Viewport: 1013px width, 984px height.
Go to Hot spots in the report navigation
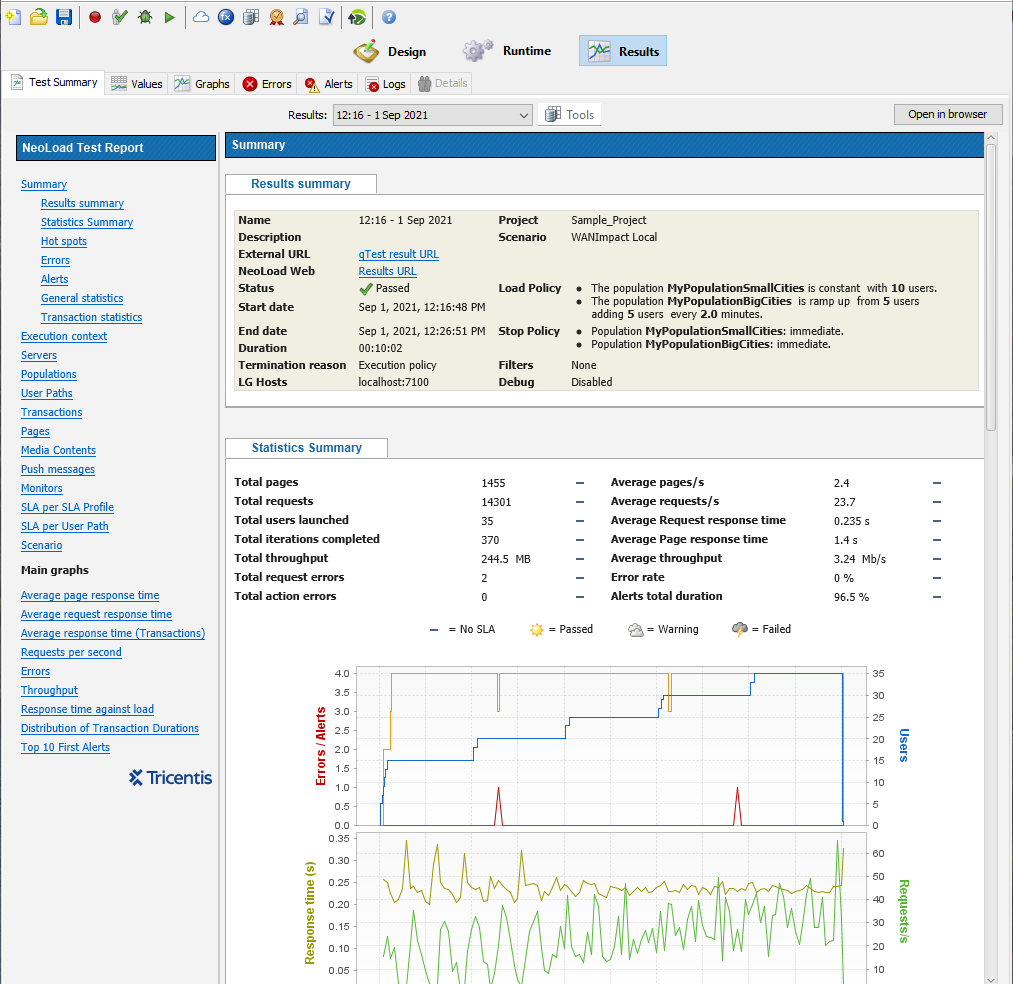coord(63,241)
